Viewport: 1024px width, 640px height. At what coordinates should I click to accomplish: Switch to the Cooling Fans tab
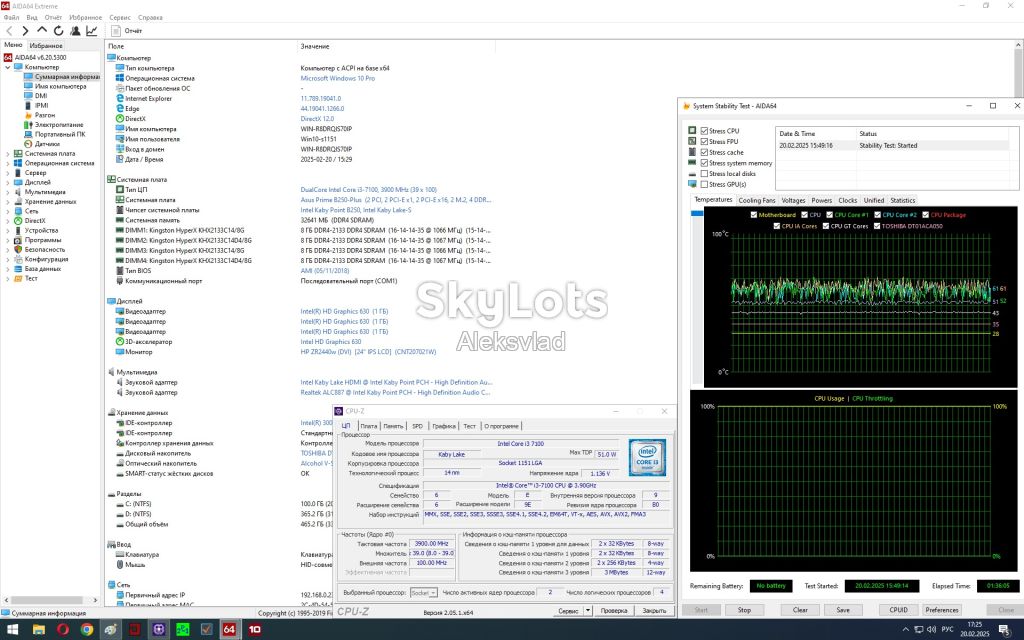pos(757,200)
